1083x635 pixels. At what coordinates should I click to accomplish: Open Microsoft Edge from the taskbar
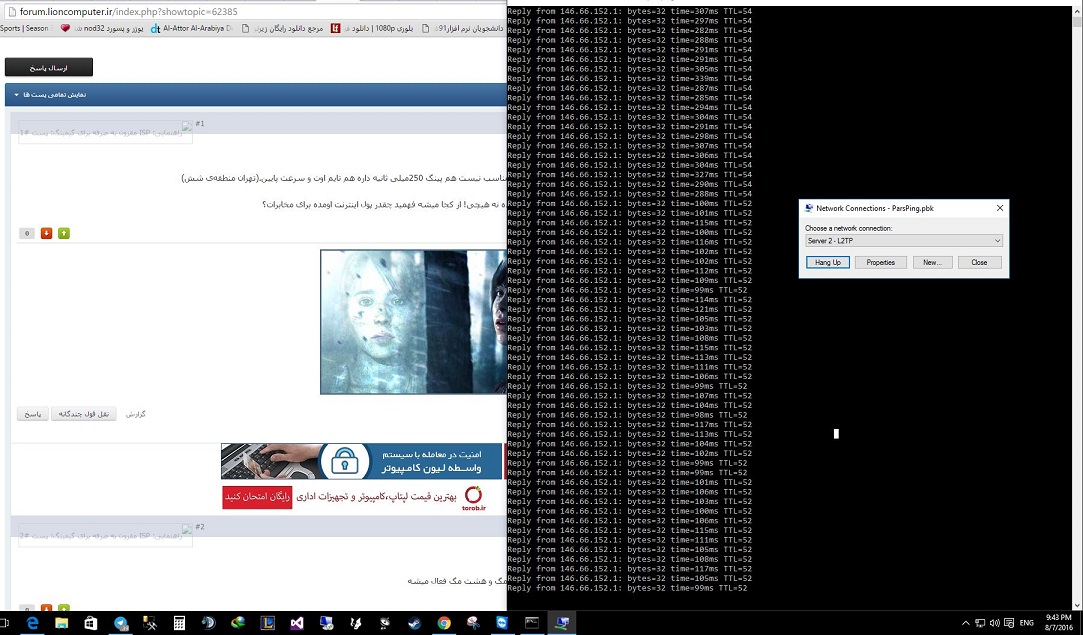(x=32, y=622)
